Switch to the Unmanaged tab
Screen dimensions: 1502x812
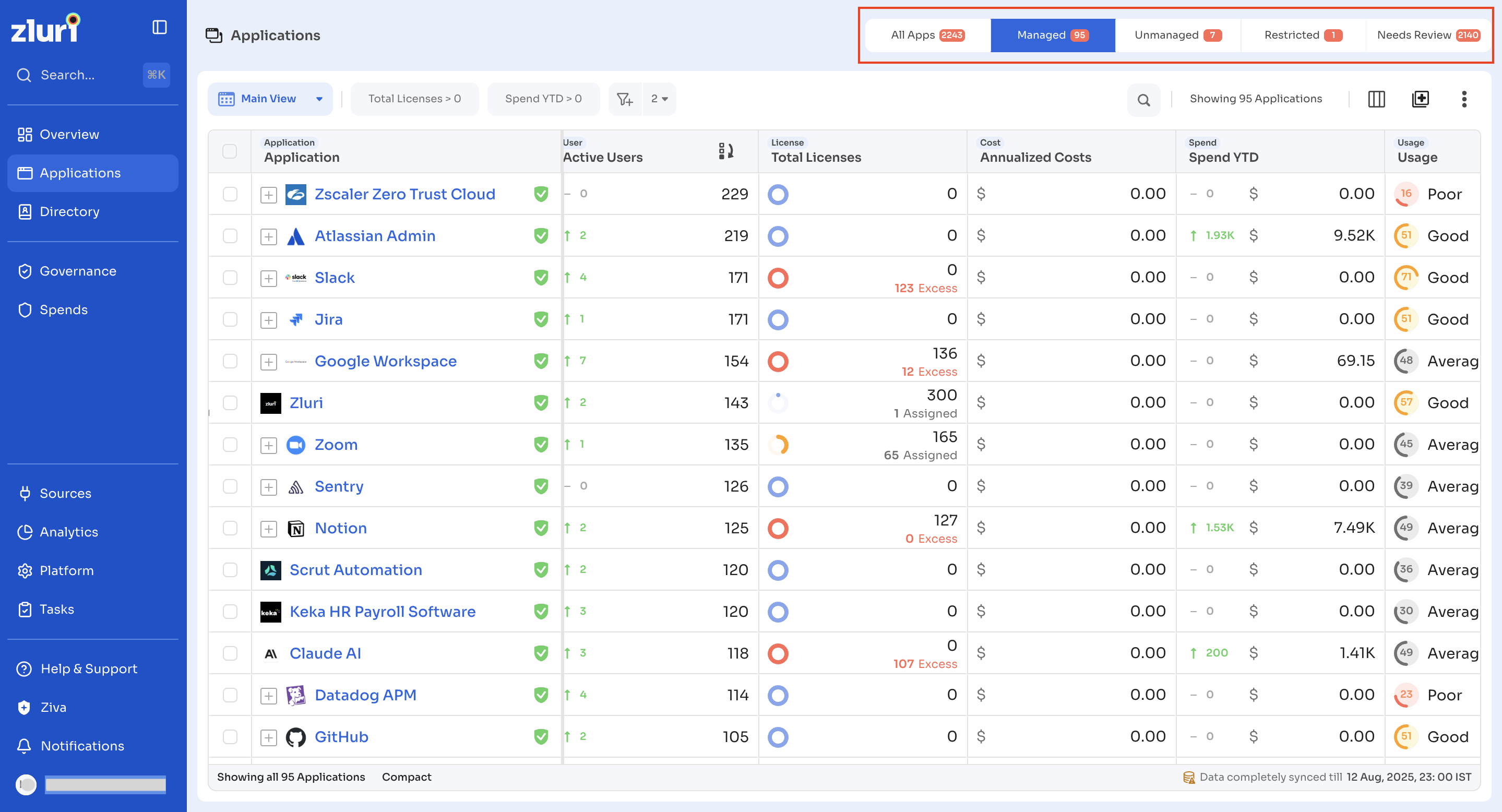pos(1177,35)
